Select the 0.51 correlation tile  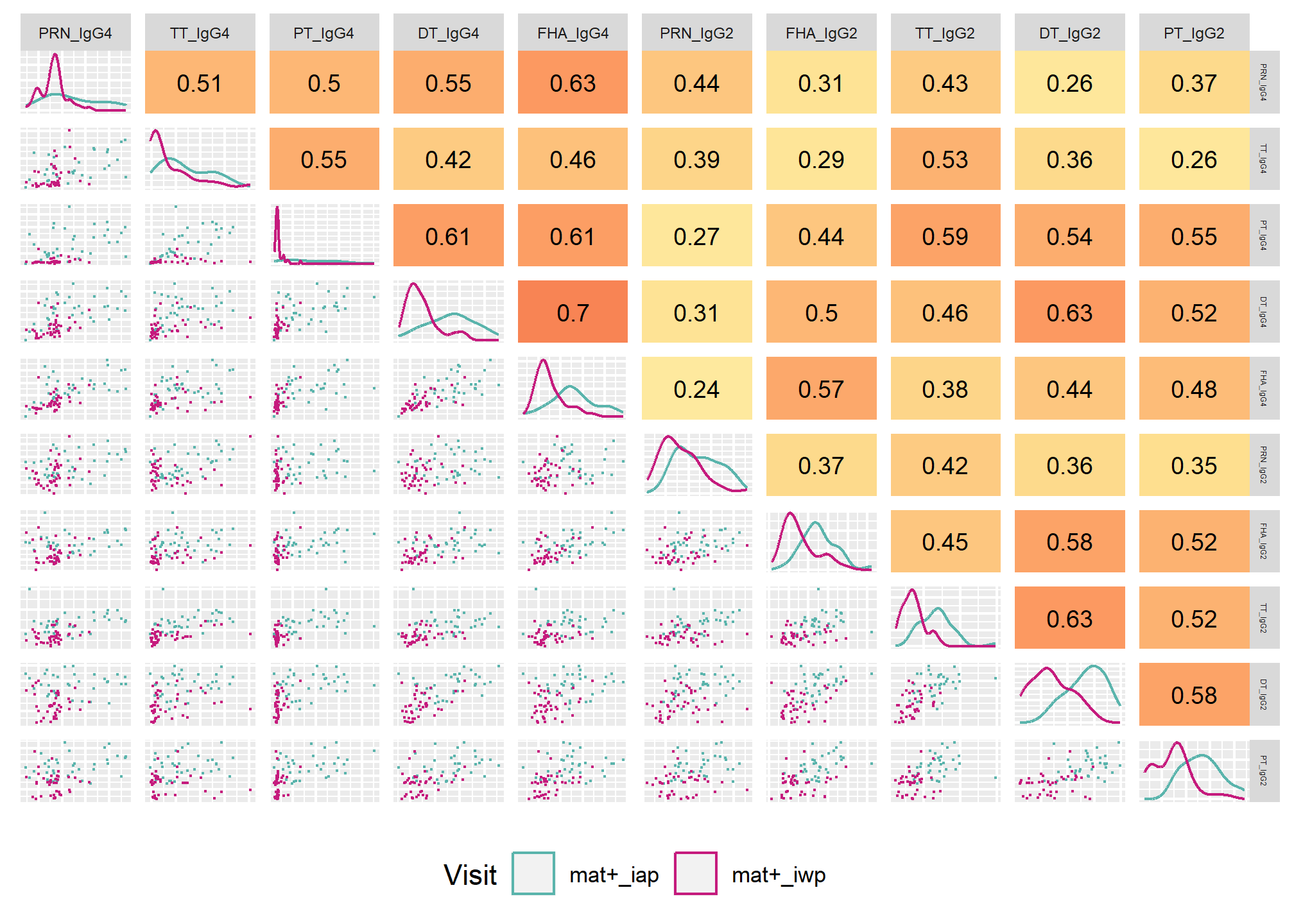click(200, 83)
